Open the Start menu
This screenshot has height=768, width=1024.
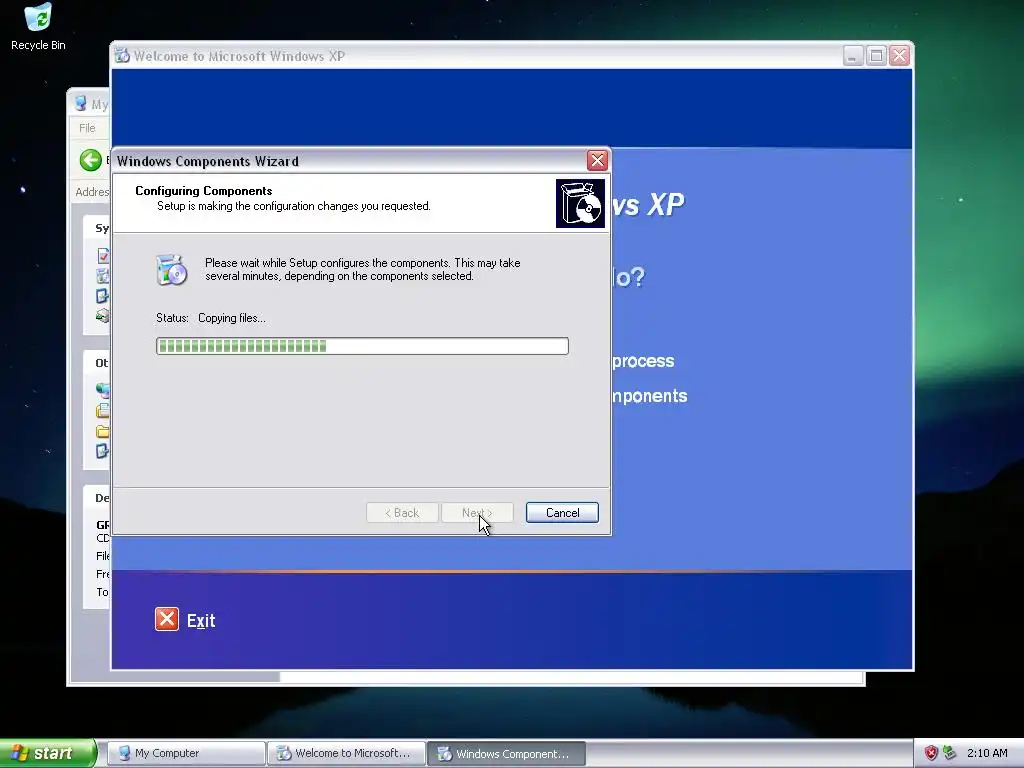point(48,754)
